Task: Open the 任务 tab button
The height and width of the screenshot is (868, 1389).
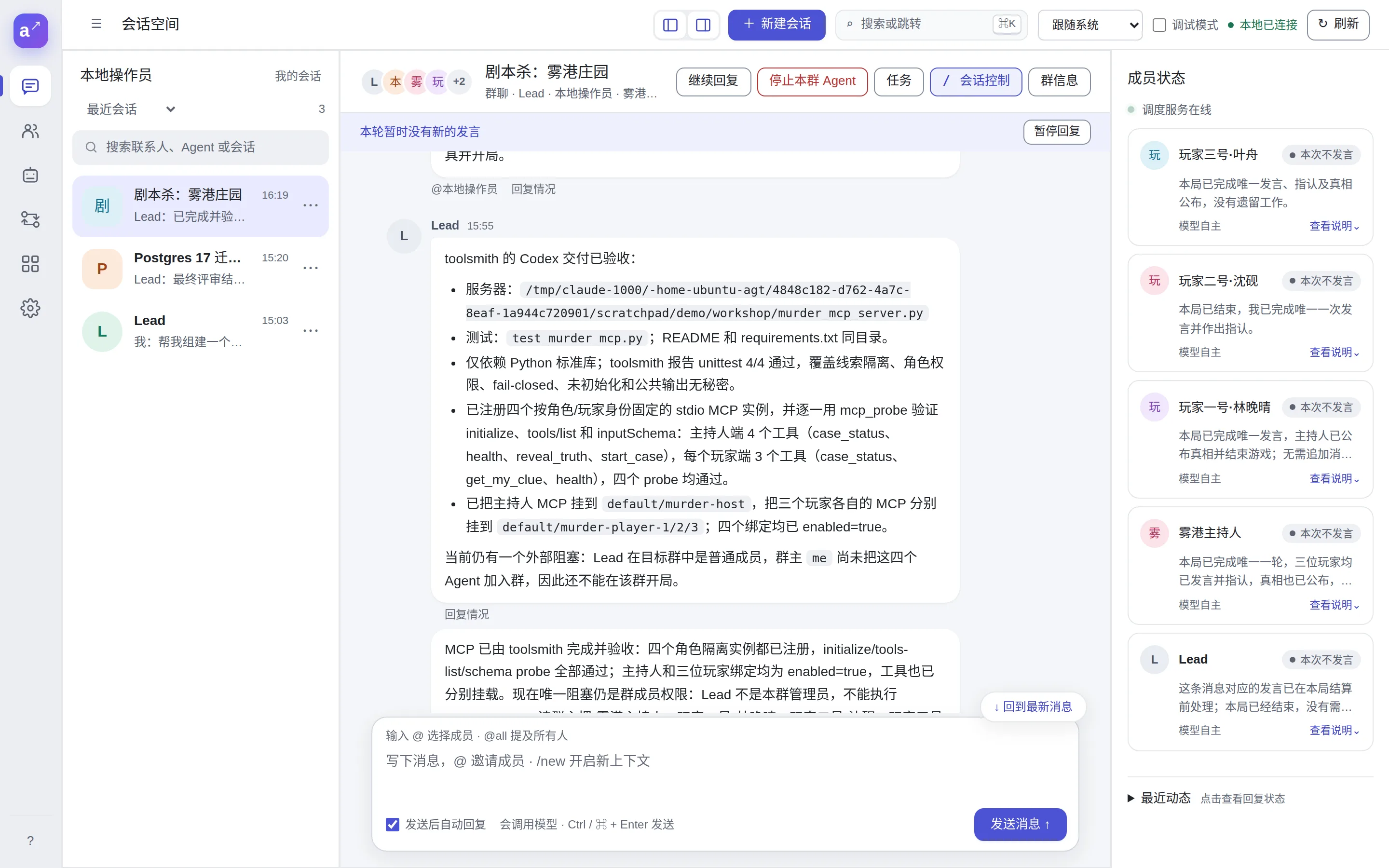Action: tap(899, 81)
